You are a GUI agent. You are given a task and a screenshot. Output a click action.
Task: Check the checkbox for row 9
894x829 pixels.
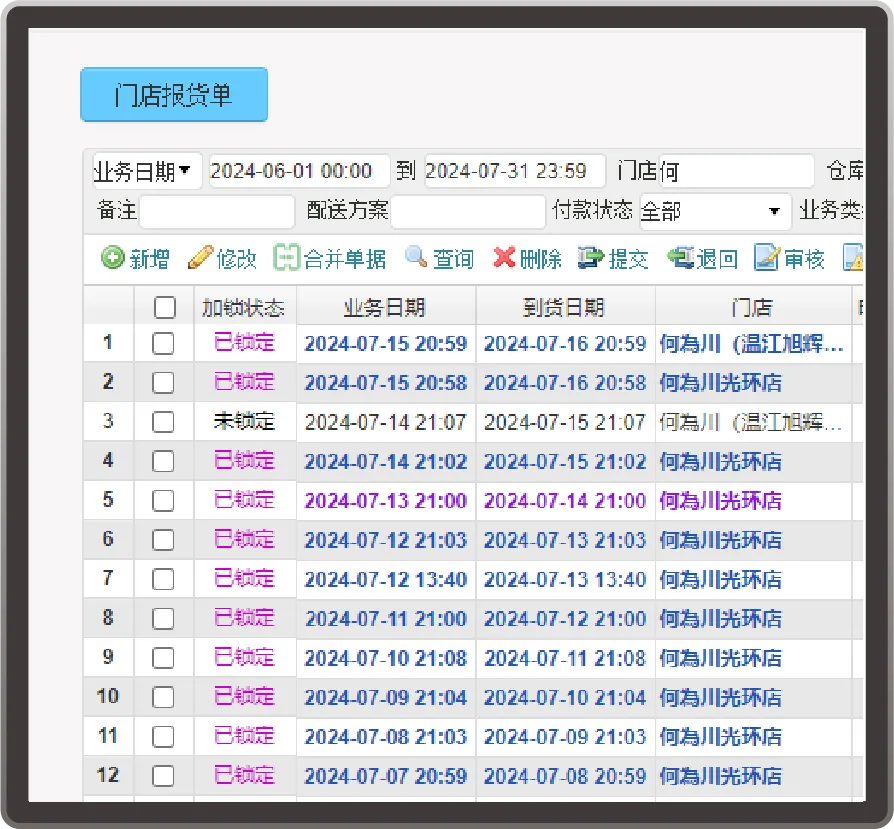click(163, 658)
